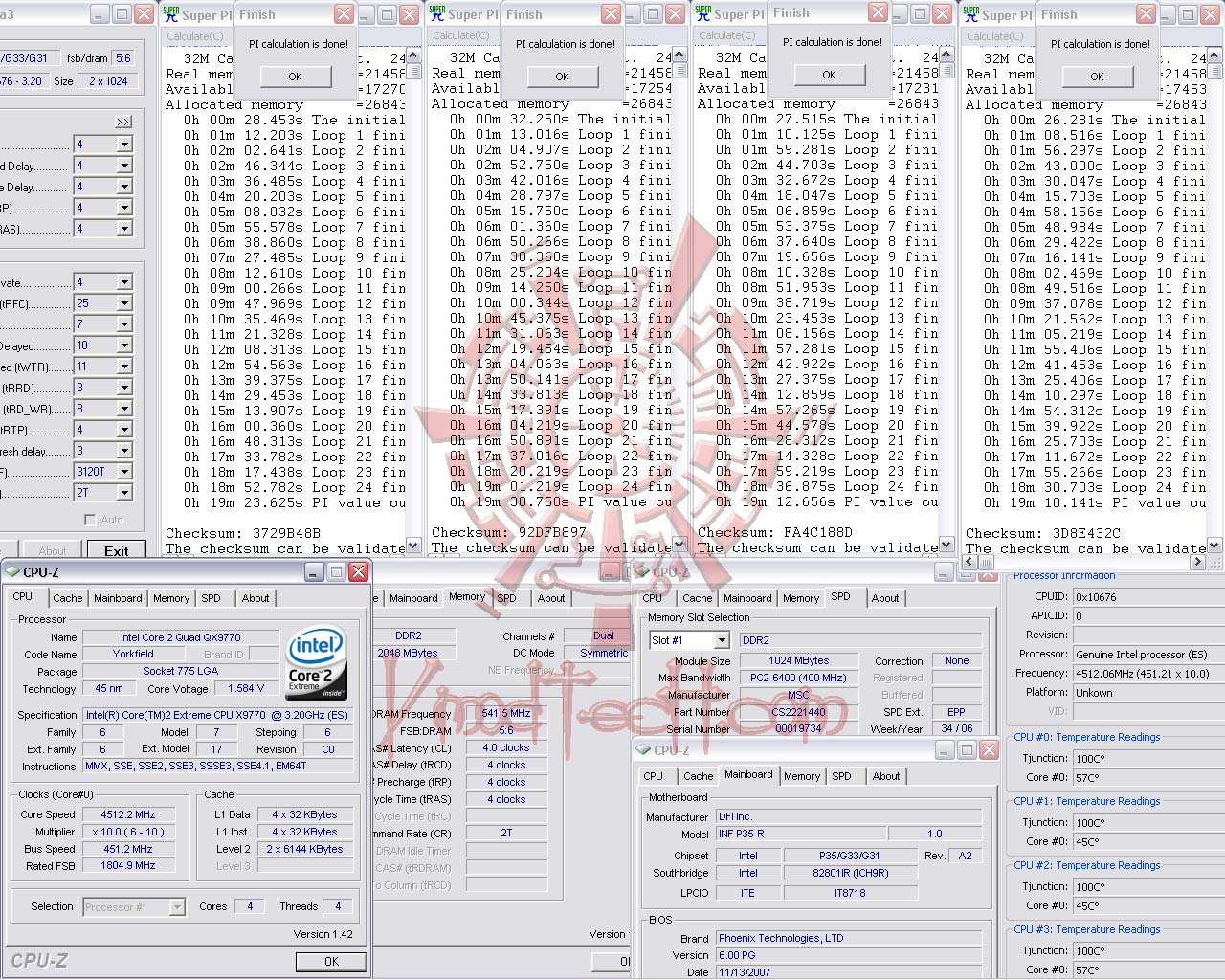Select the CPU tab above Memory Slot Selection

pyautogui.click(x=653, y=598)
